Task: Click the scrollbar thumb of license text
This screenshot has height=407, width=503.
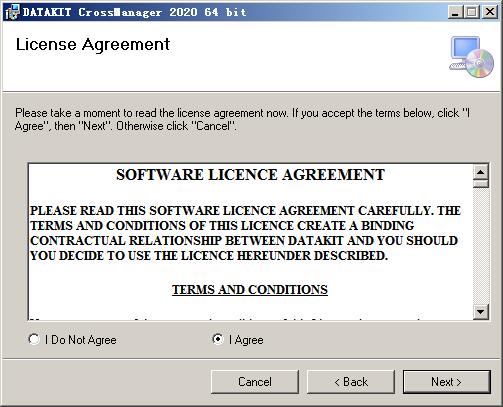Action: [481, 184]
